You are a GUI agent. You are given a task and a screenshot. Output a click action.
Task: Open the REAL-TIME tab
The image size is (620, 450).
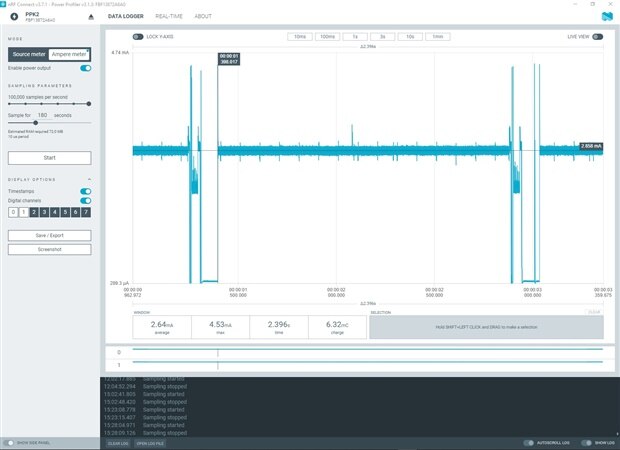tap(169, 16)
